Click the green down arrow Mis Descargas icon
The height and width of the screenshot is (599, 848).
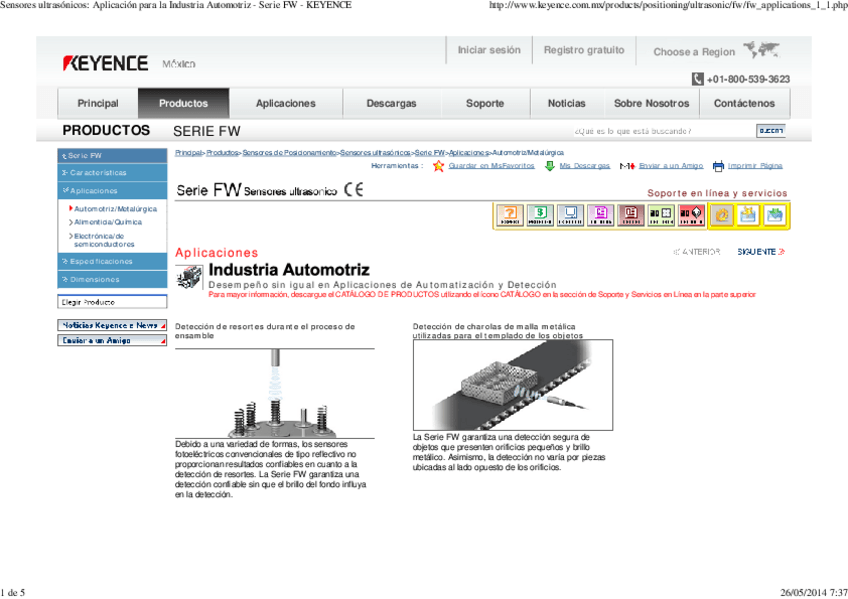[x=549, y=166]
